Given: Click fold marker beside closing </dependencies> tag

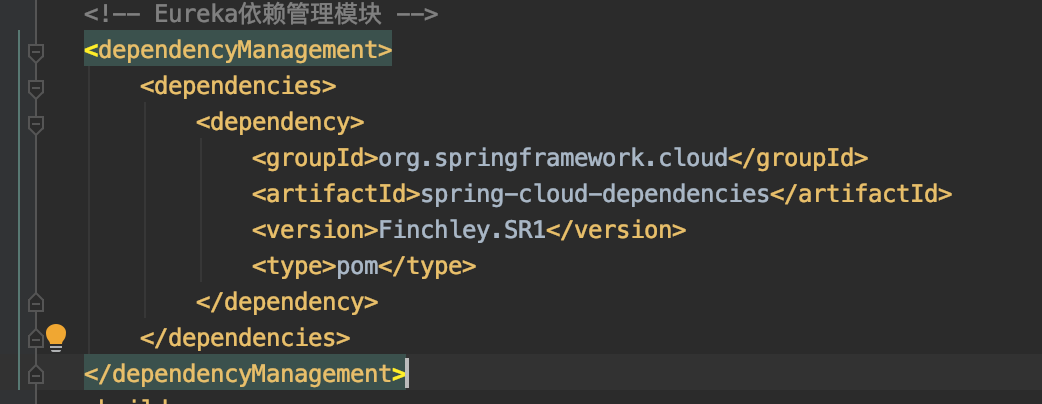Looking at the screenshot, I should coord(36,339).
